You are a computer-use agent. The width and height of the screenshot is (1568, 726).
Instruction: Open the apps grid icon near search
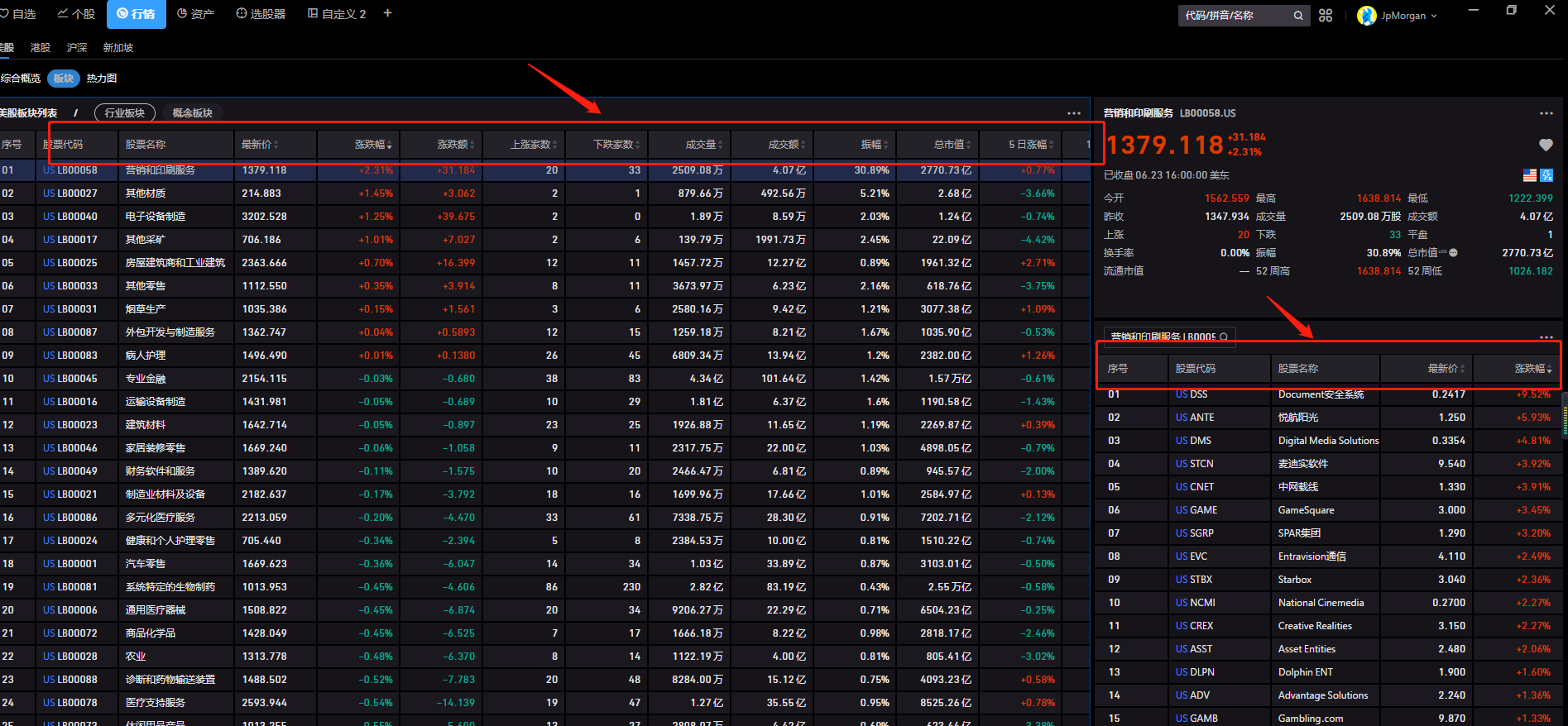[x=1326, y=15]
